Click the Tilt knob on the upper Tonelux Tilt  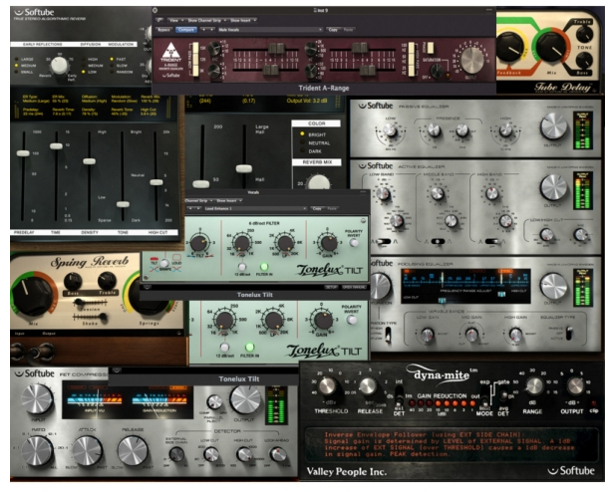(199, 243)
